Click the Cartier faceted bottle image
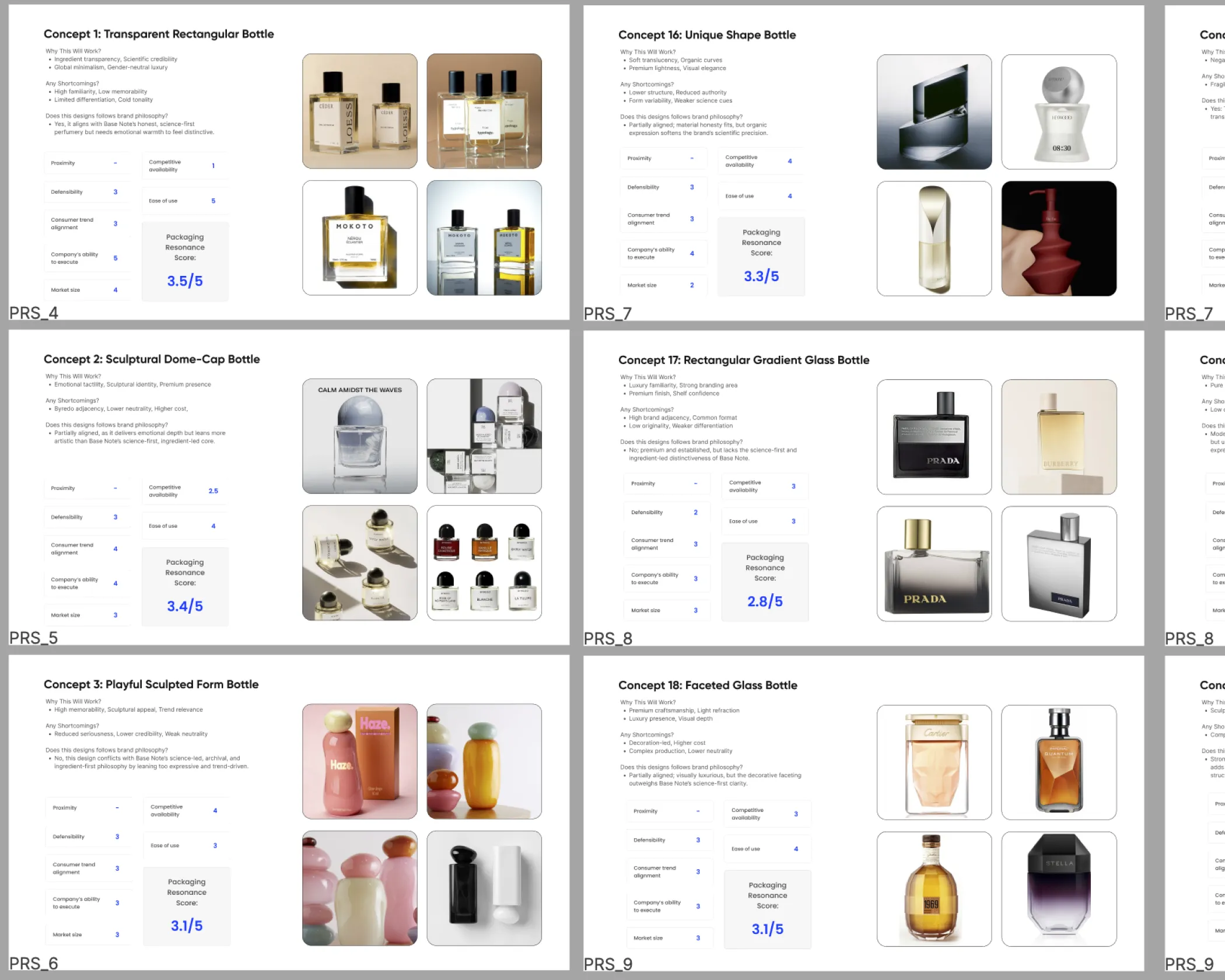 (x=934, y=762)
